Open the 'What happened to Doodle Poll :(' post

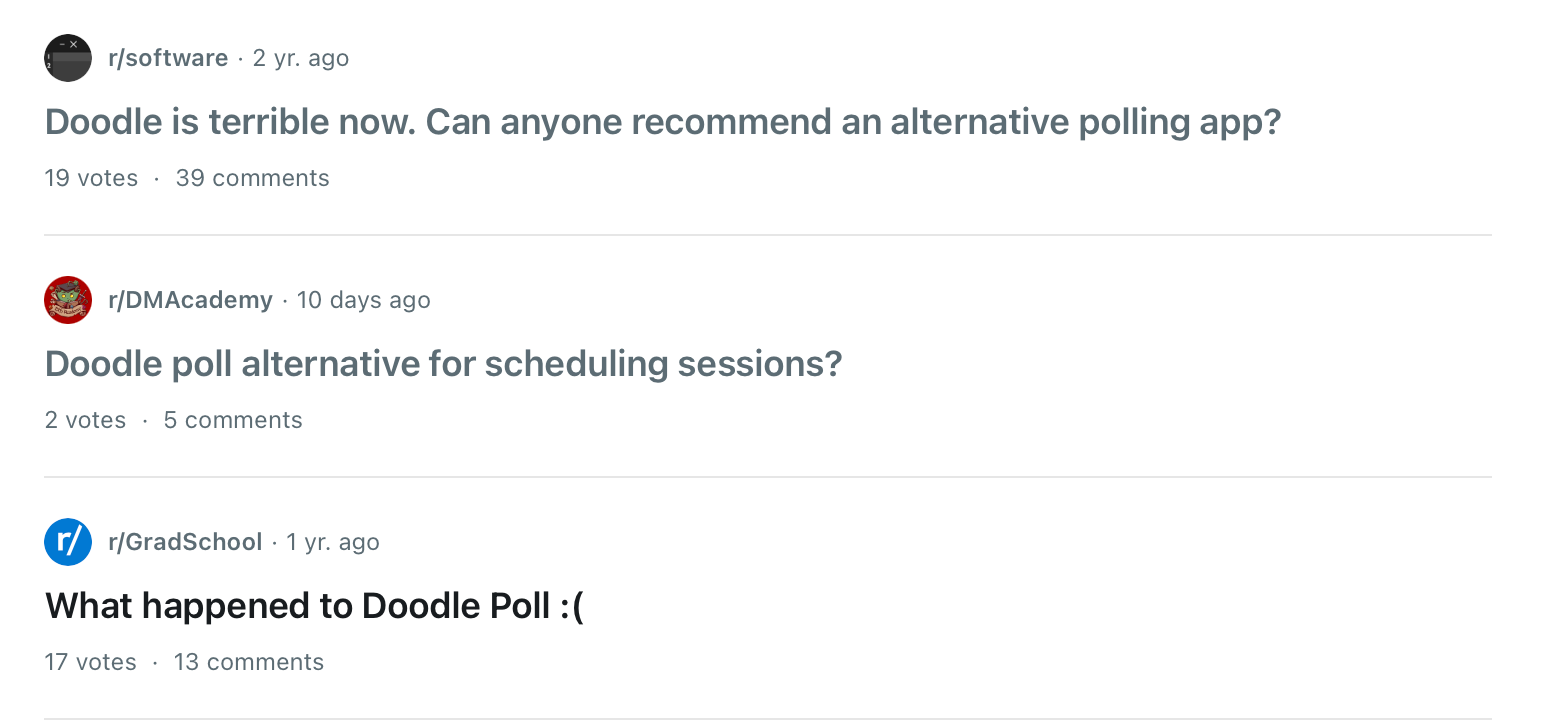[x=314, y=605]
